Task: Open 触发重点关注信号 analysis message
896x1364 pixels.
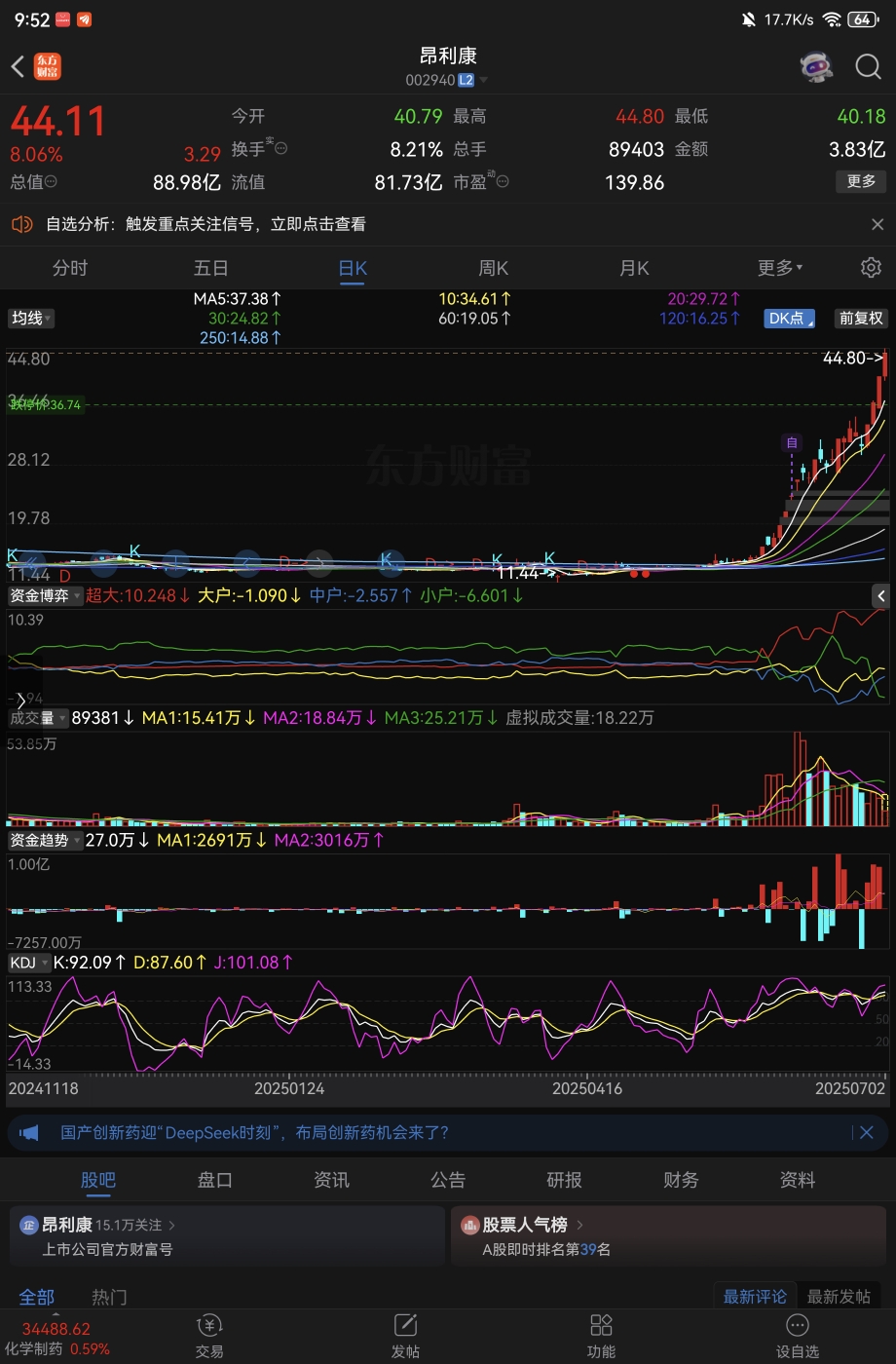Action: click(245, 224)
